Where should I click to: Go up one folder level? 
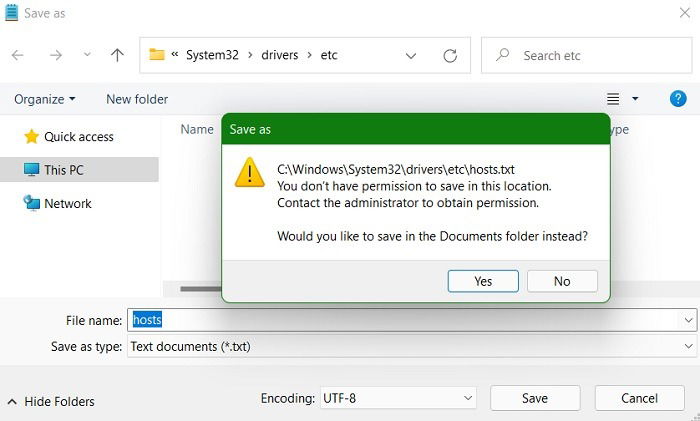pyautogui.click(x=117, y=56)
